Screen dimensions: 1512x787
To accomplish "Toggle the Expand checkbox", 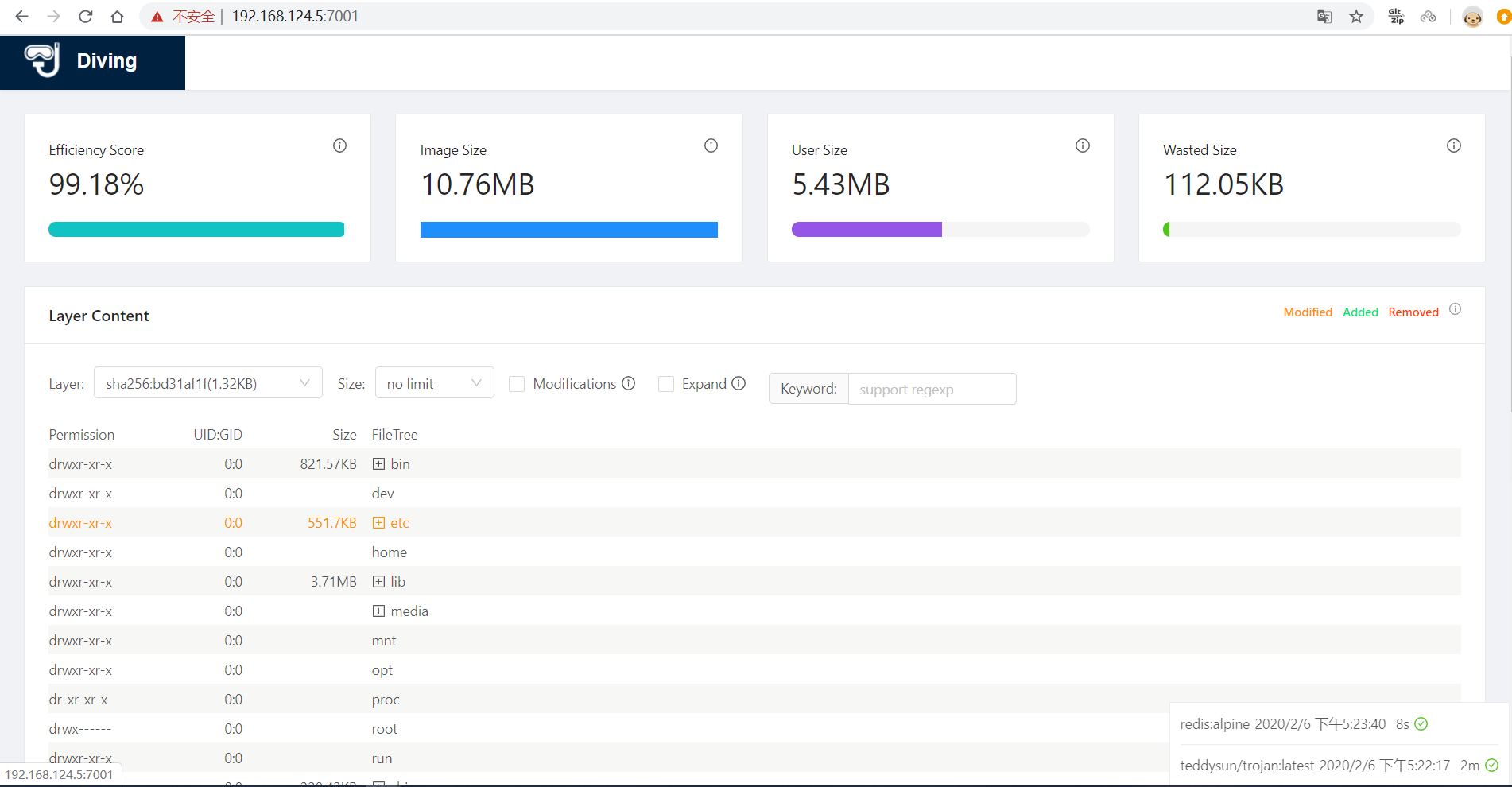I will 666,384.
